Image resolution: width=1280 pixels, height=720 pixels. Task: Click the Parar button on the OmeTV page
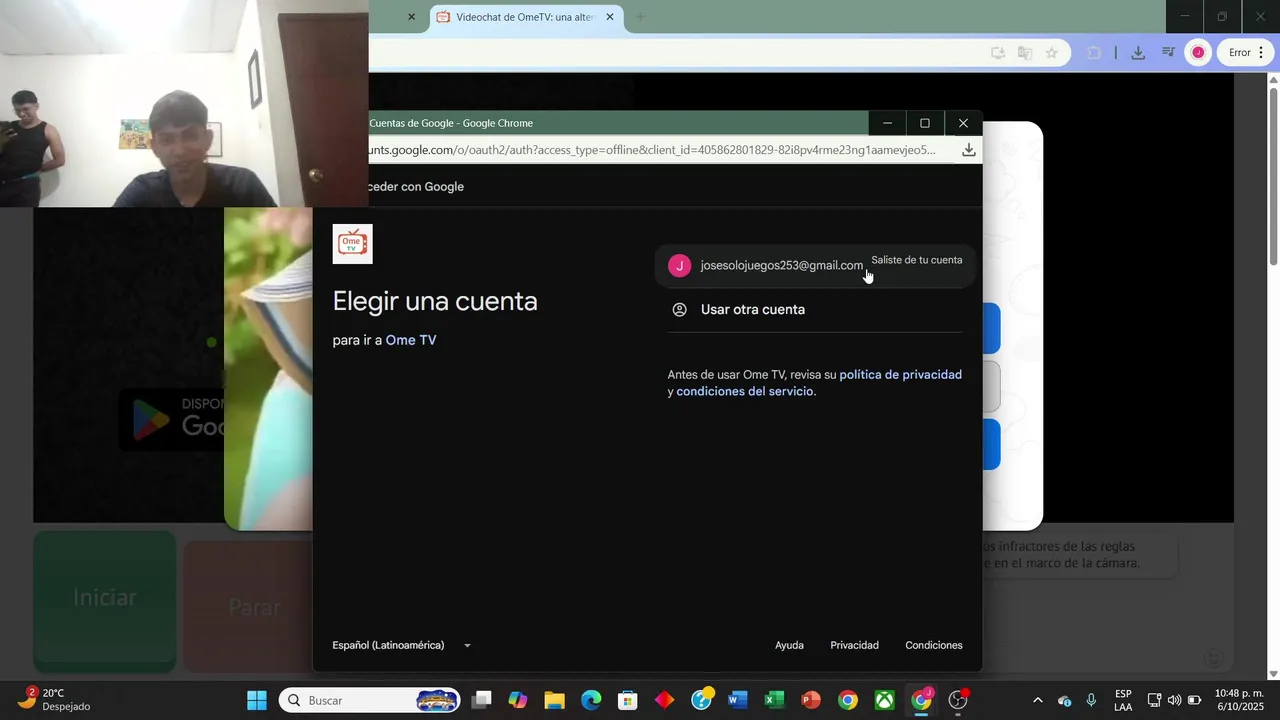pos(249,606)
